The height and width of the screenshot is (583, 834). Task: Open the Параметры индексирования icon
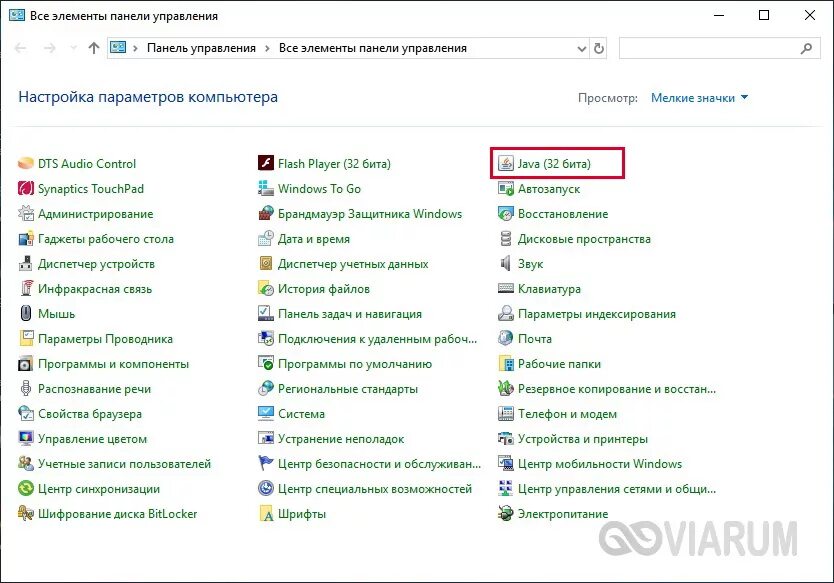pos(505,313)
